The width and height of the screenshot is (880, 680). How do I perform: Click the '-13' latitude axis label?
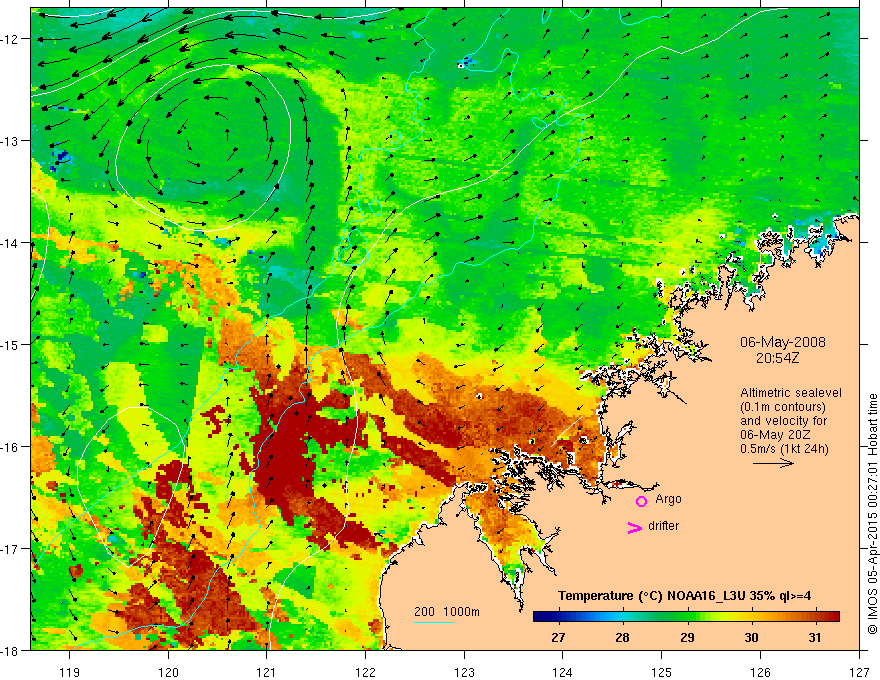tap(10, 141)
